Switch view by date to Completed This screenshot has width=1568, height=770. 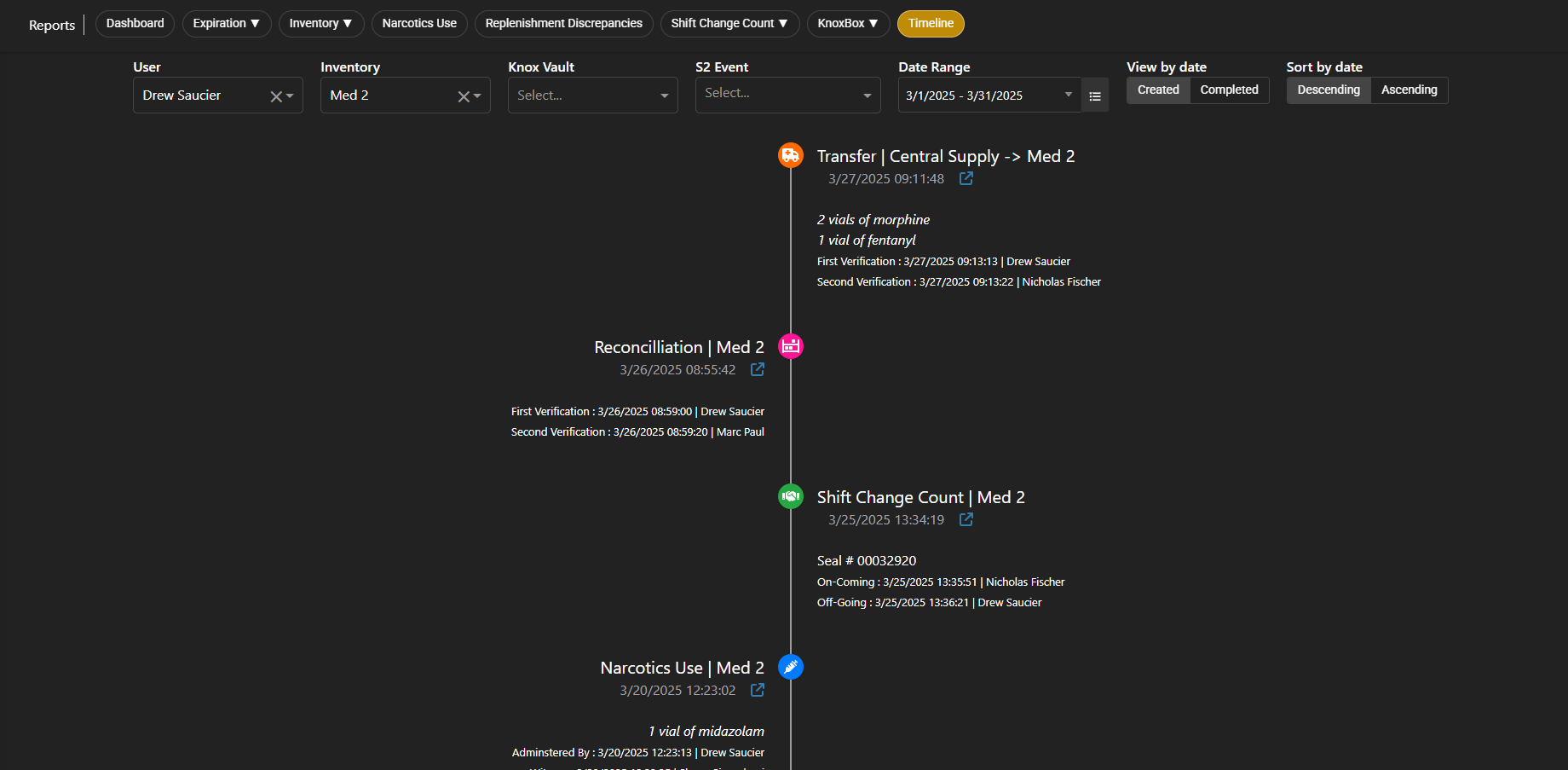1229,90
